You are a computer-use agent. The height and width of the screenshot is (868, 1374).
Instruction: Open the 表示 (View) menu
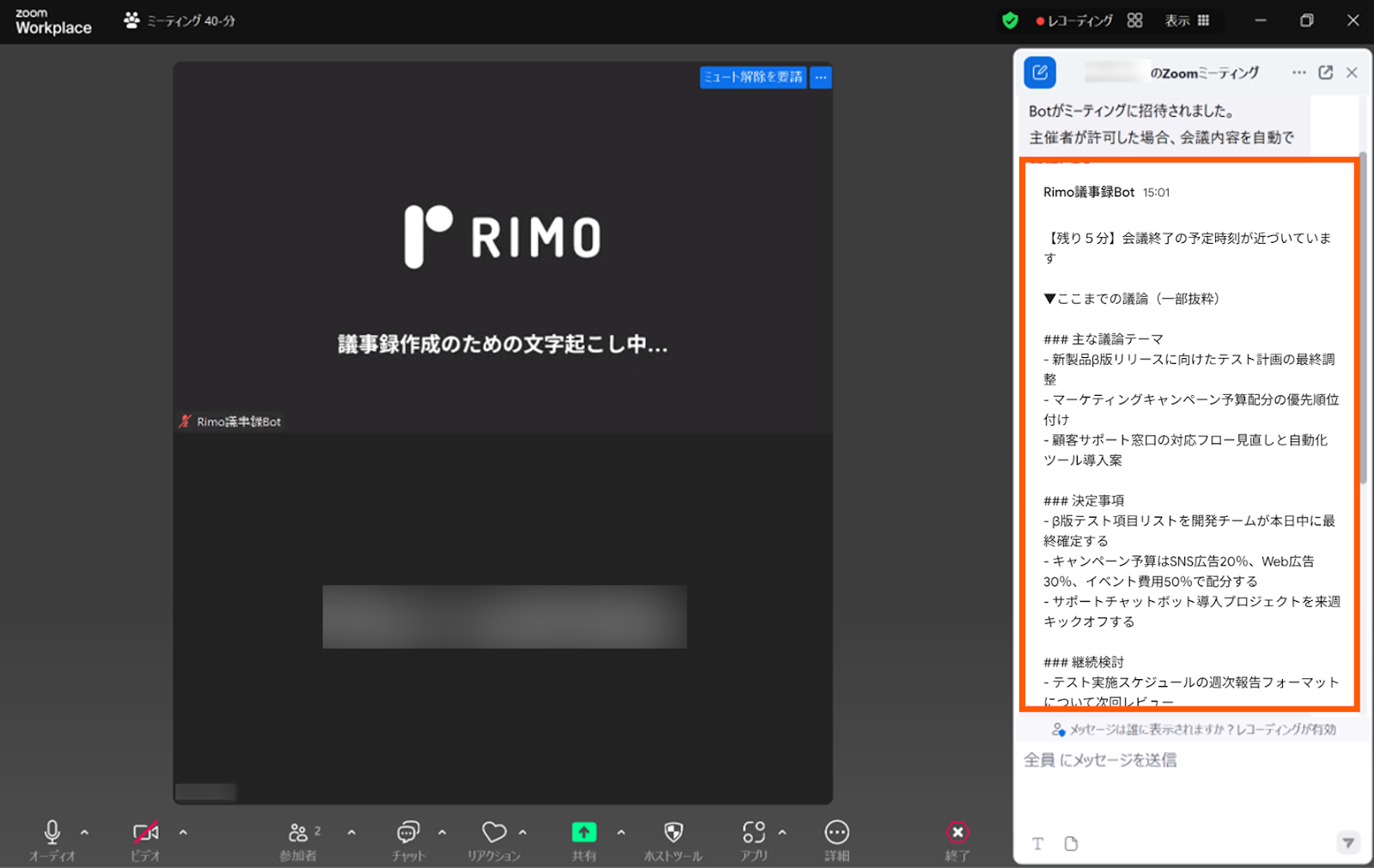(1188, 20)
